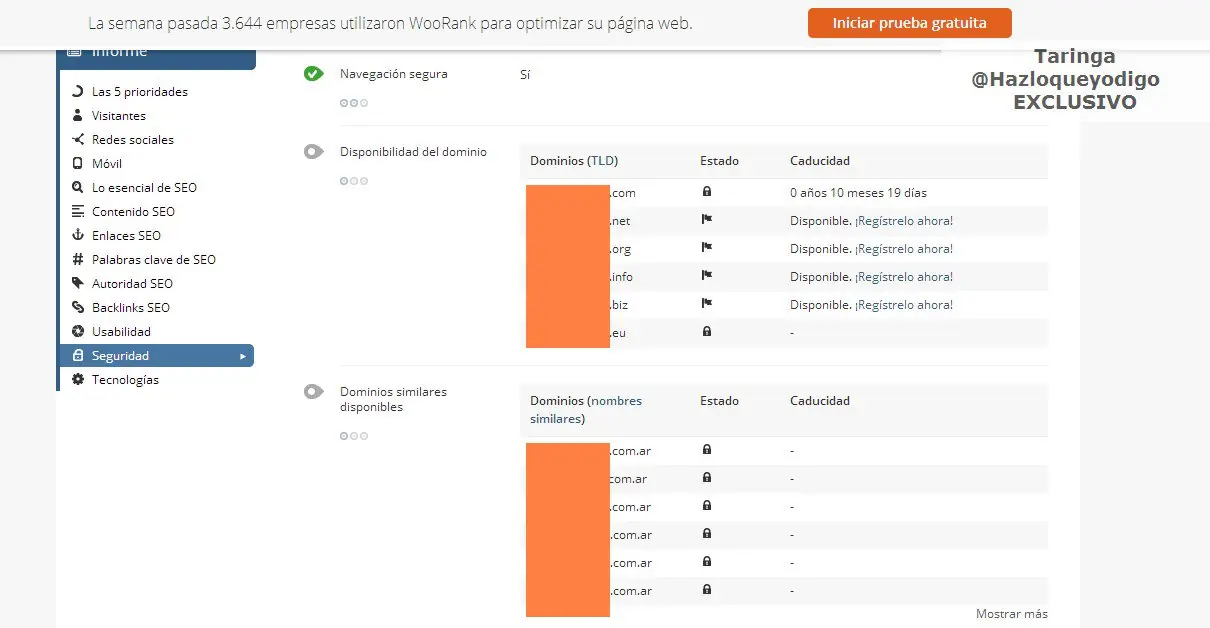The height and width of the screenshot is (628, 1210).
Task: Click the Usabilidad lifebuoy icon
Action: tap(78, 332)
